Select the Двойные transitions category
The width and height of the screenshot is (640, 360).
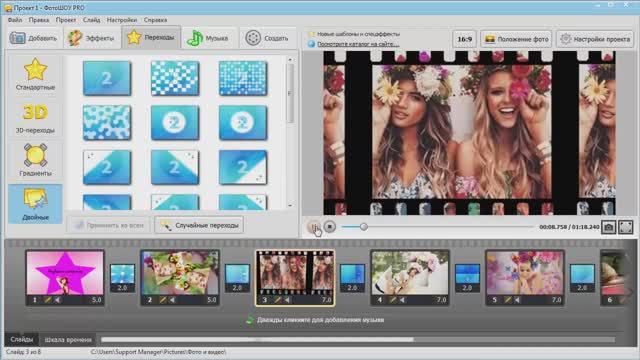pos(35,203)
